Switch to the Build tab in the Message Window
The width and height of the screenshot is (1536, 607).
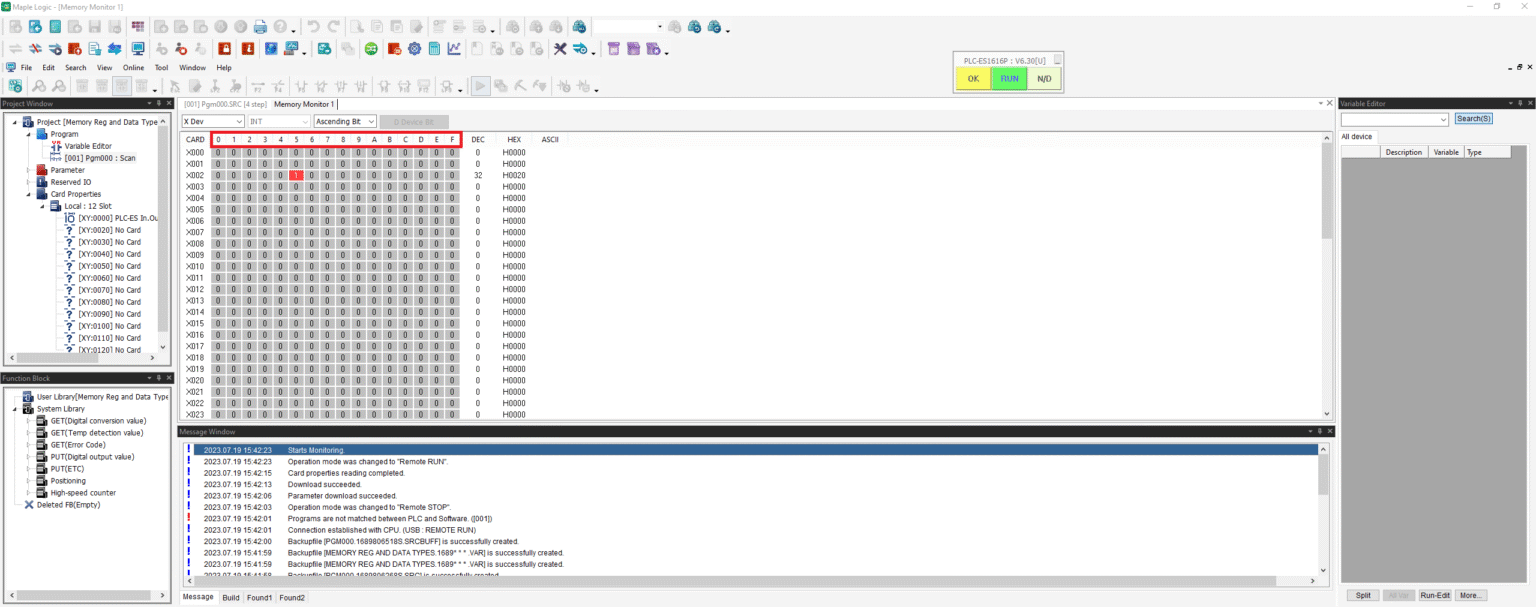[231, 597]
